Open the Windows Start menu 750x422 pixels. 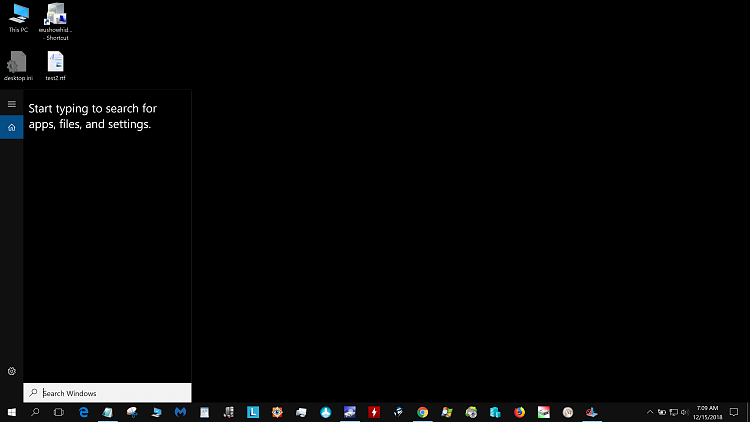(11, 412)
